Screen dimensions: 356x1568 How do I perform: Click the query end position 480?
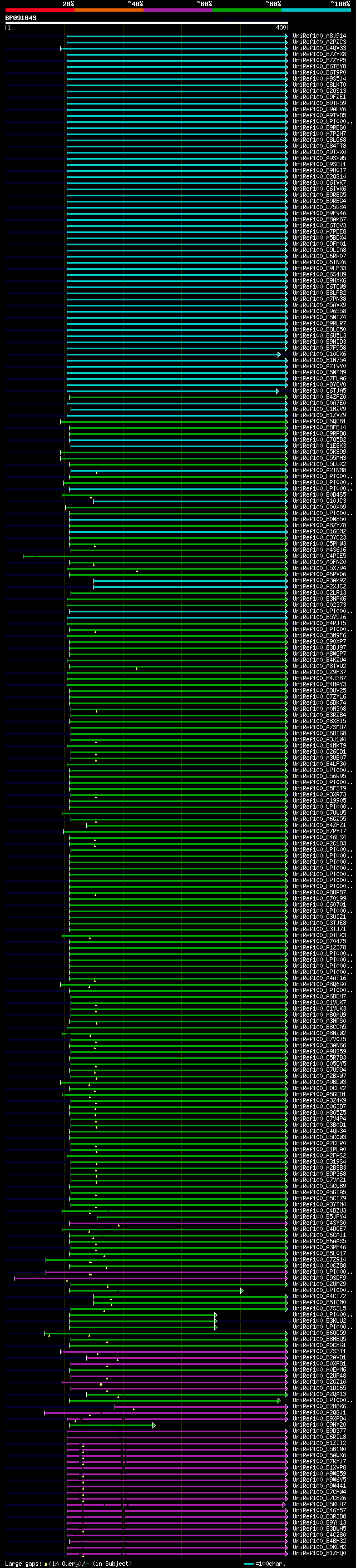click(280, 27)
